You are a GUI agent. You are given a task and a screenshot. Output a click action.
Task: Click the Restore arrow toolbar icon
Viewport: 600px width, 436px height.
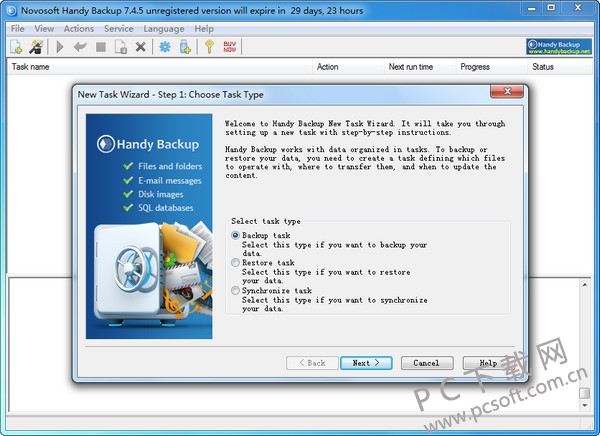[x=80, y=47]
